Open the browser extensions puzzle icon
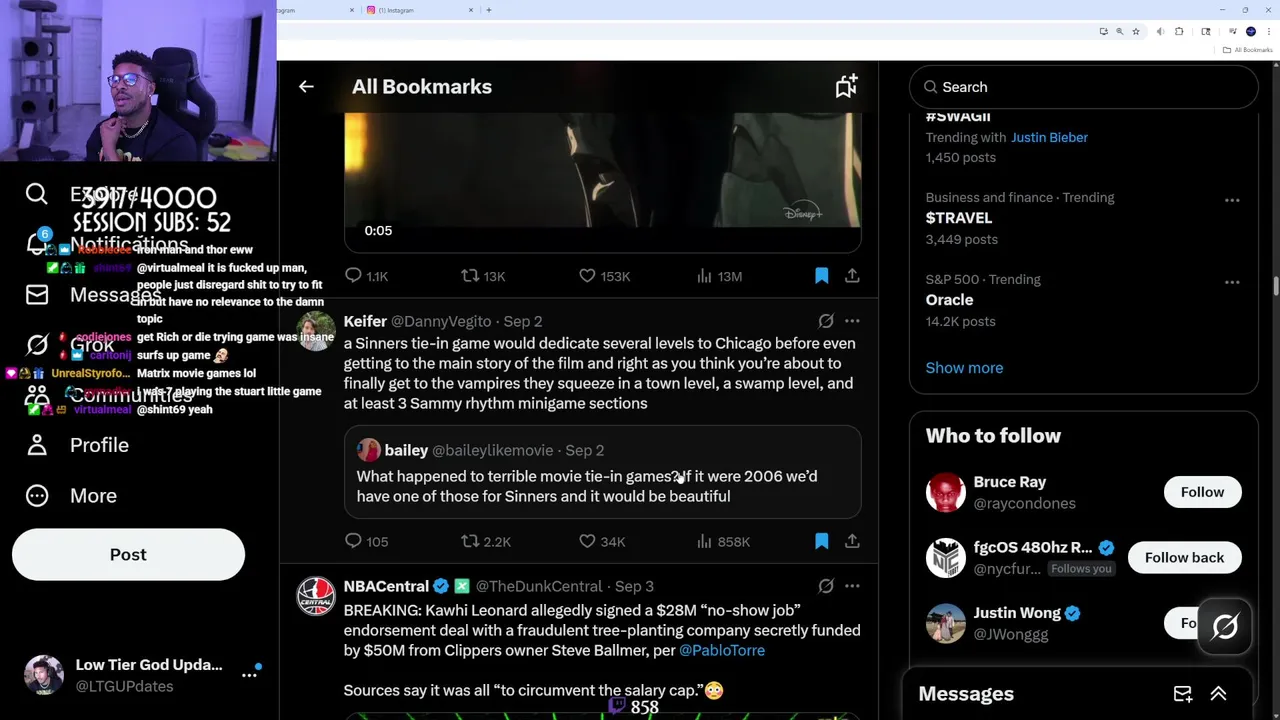 pyautogui.click(x=1179, y=32)
